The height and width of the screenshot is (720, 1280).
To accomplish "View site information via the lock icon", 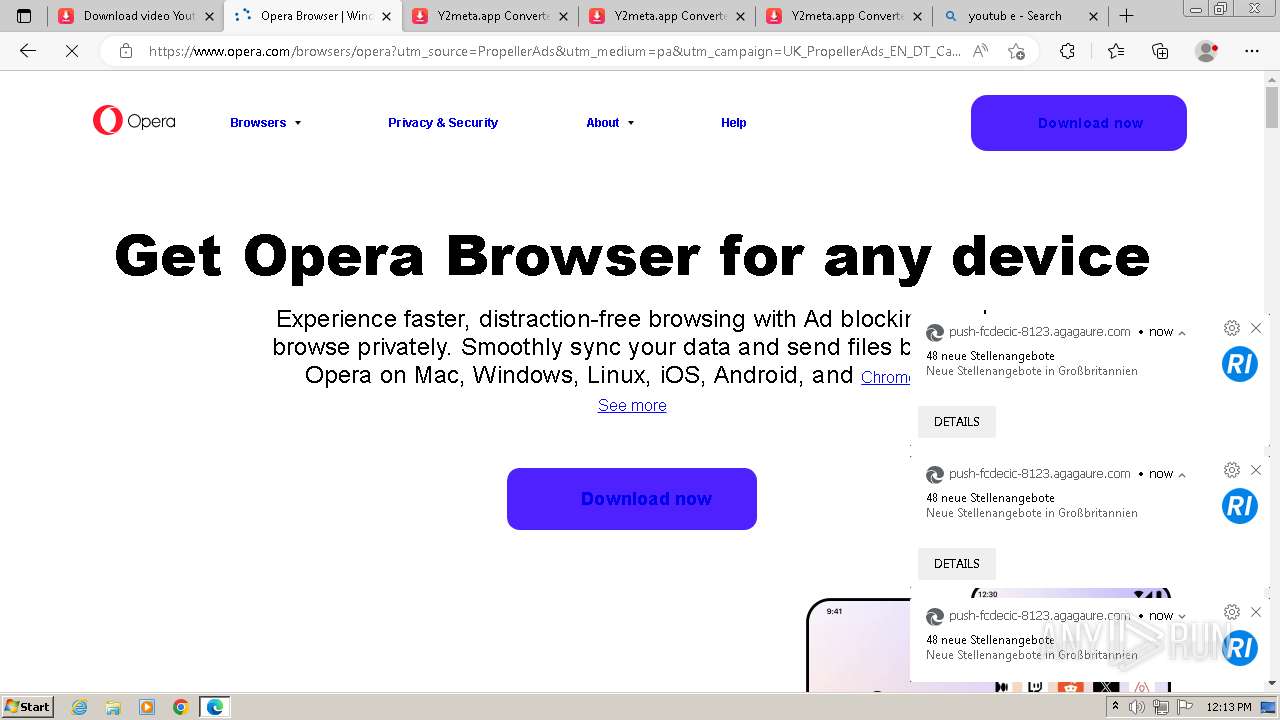I will (x=125, y=51).
